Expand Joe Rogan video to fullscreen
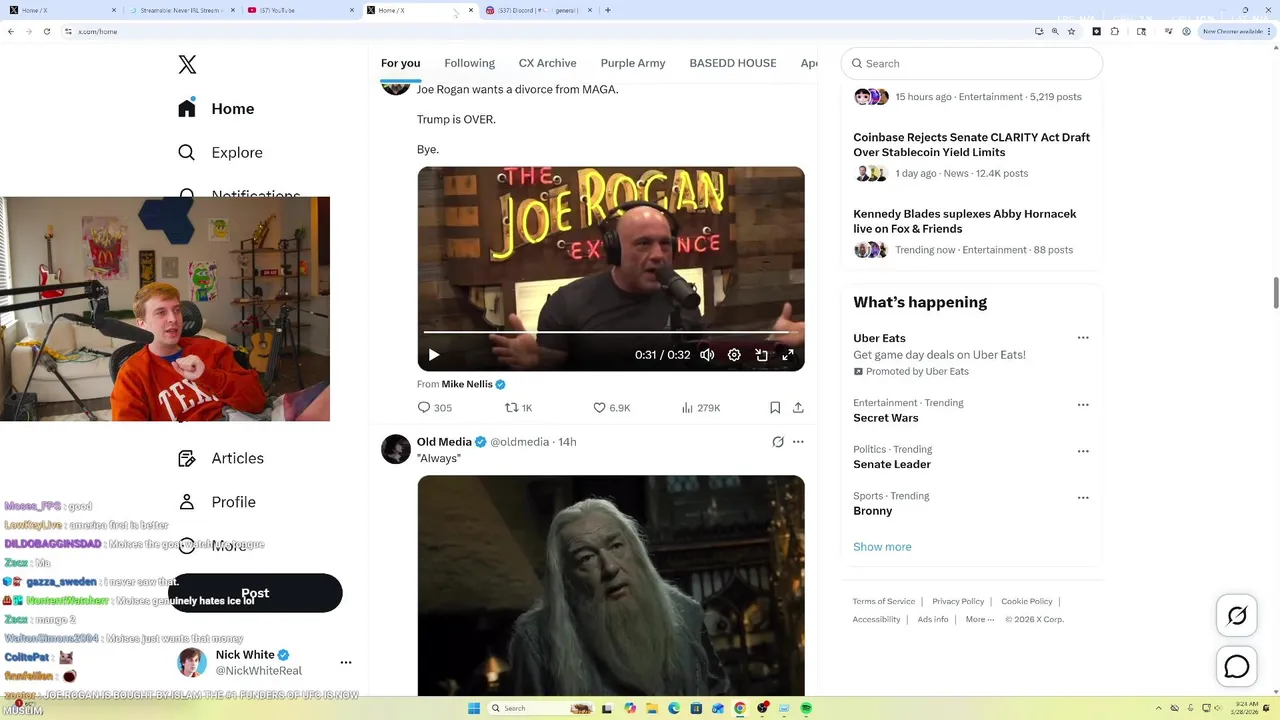The width and height of the screenshot is (1280, 720). click(x=788, y=355)
